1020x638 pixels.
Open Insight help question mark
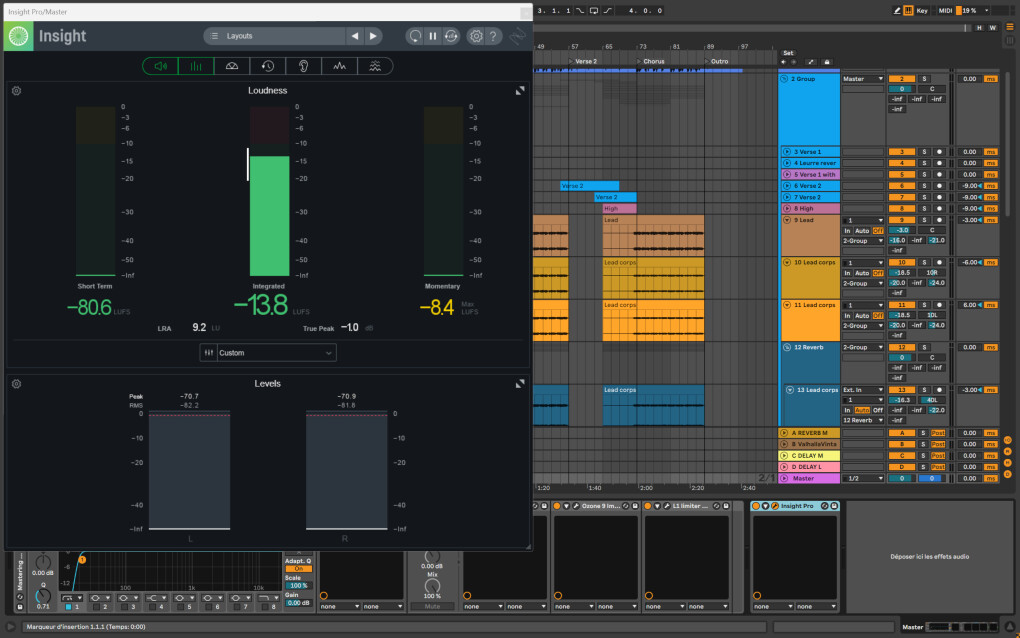[493, 36]
